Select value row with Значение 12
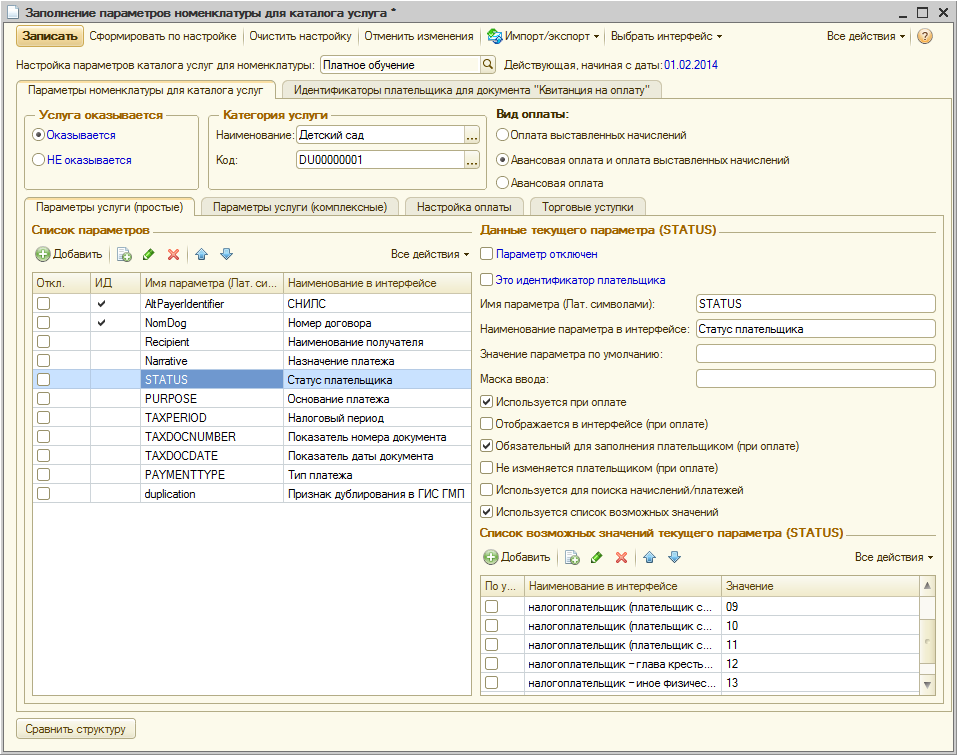The height and width of the screenshot is (755, 957). [x=699, y=664]
